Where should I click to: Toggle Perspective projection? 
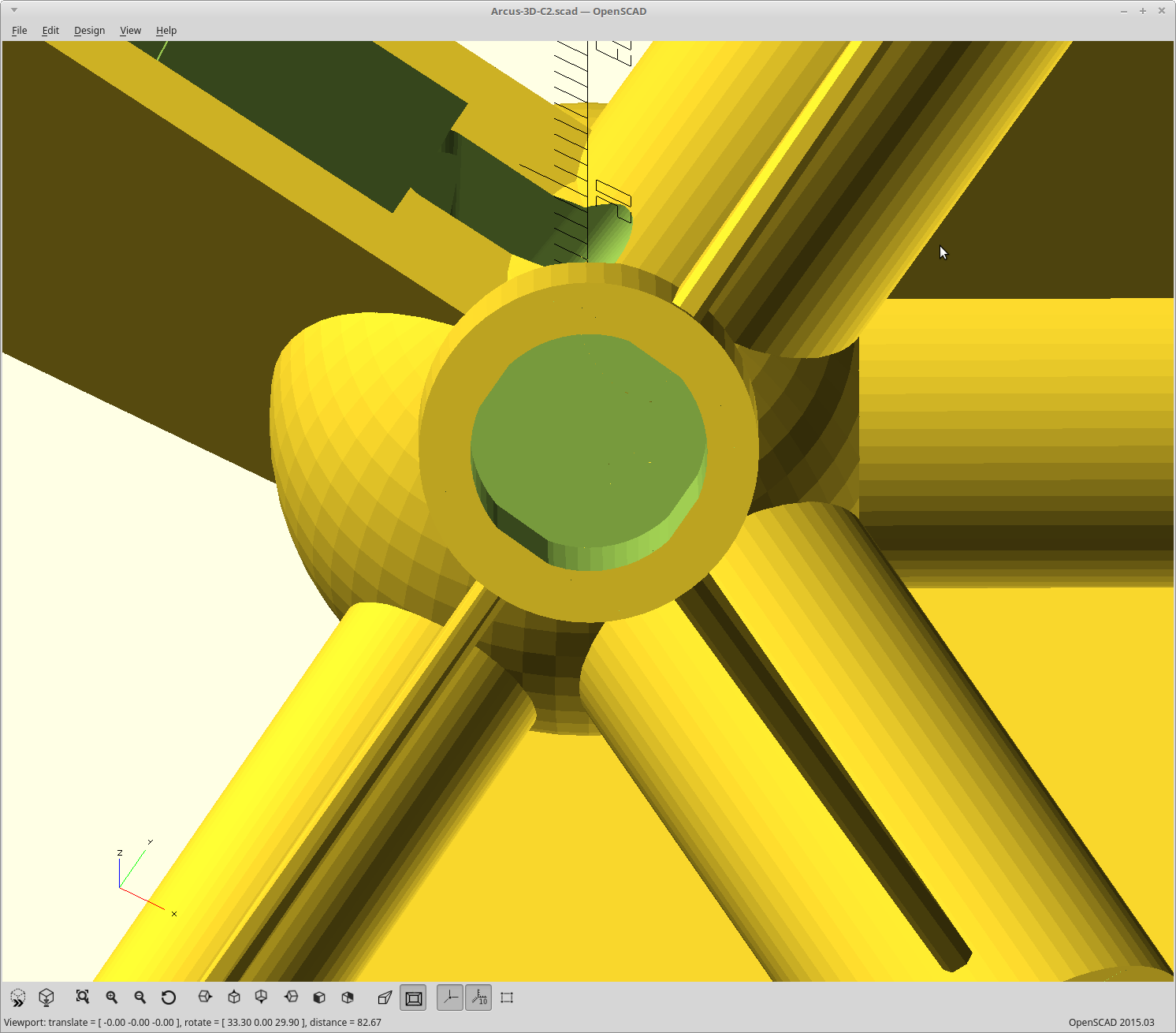pyautogui.click(x=385, y=998)
